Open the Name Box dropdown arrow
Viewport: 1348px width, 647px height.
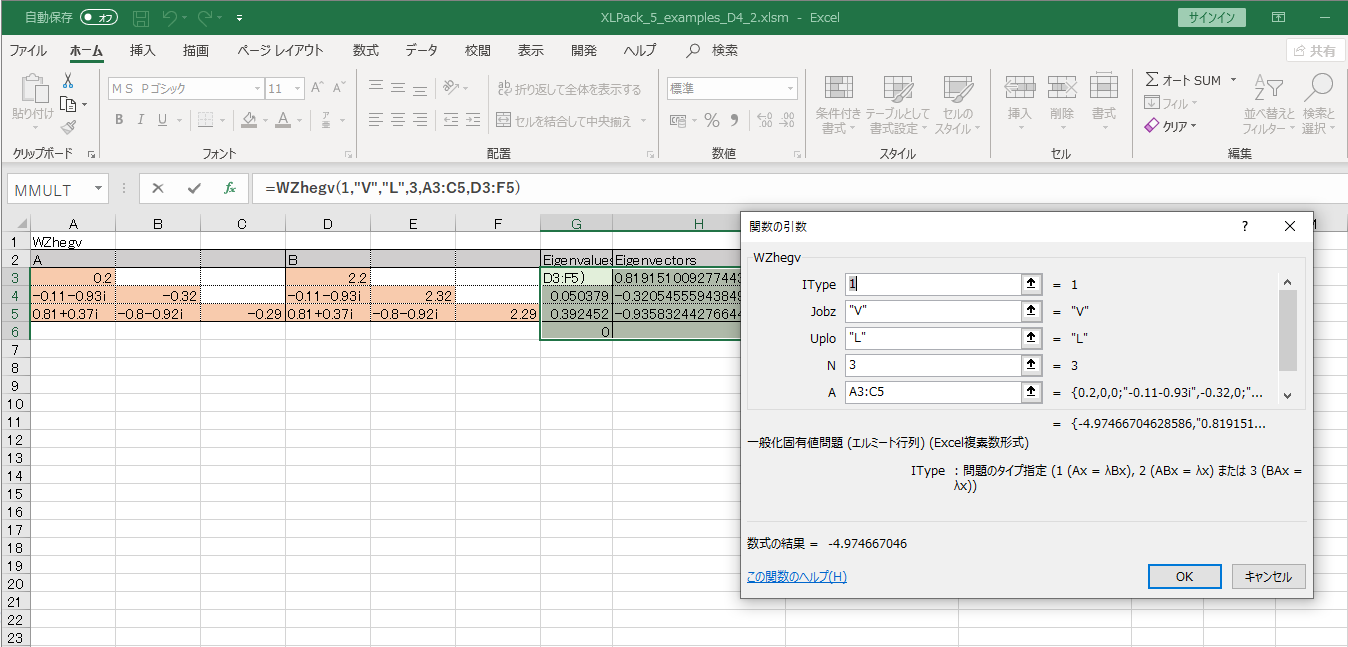(98, 189)
